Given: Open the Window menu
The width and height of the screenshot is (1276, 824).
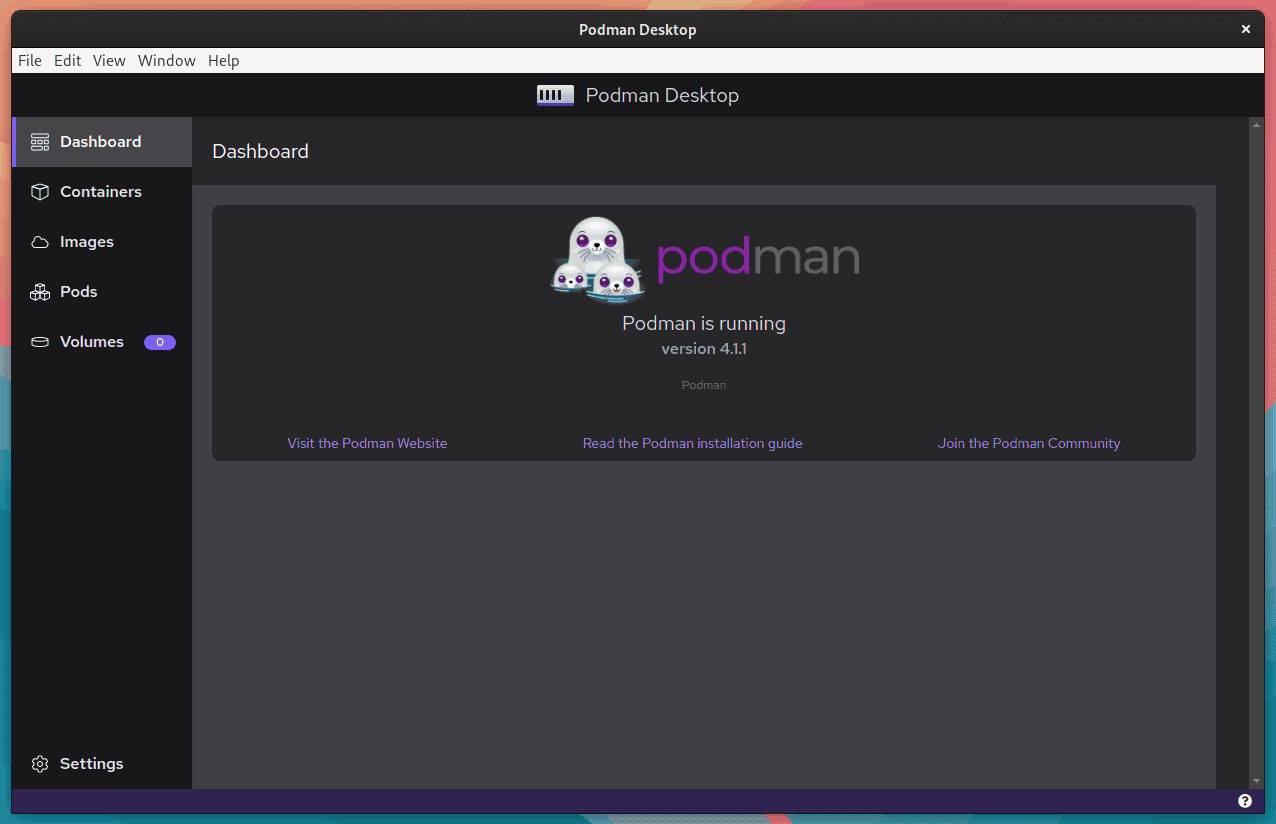Looking at the screenshot, I should 166,60.
